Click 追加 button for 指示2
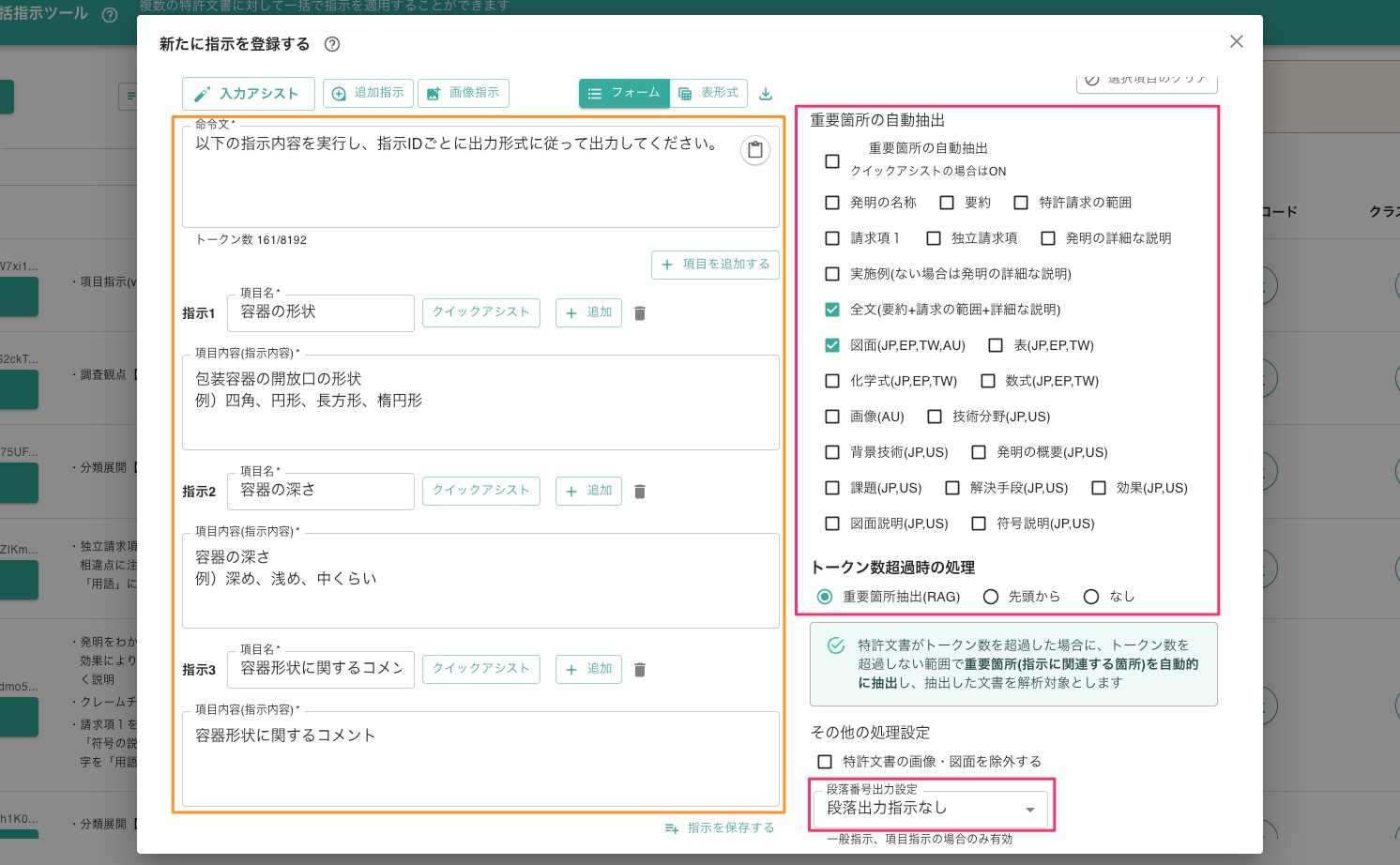The height and width of the screenshot is (865, 1400). point(588,491)
